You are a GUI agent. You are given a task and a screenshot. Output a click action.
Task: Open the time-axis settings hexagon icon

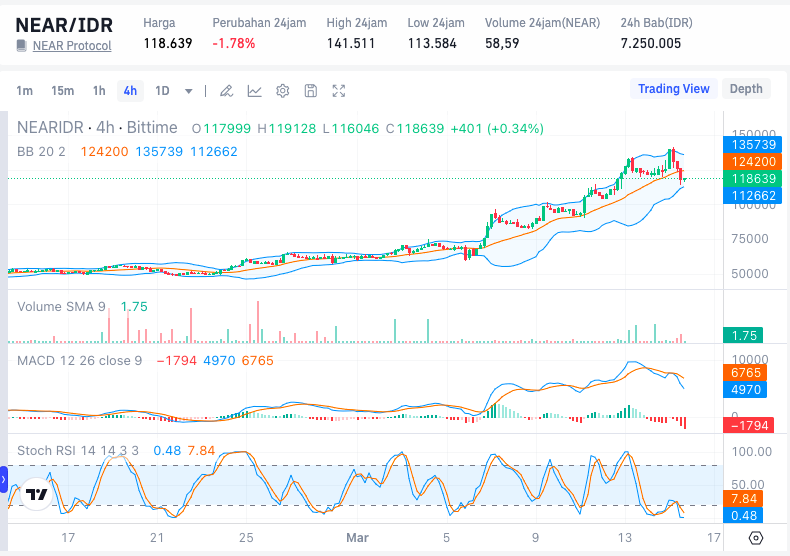[756, 538]
